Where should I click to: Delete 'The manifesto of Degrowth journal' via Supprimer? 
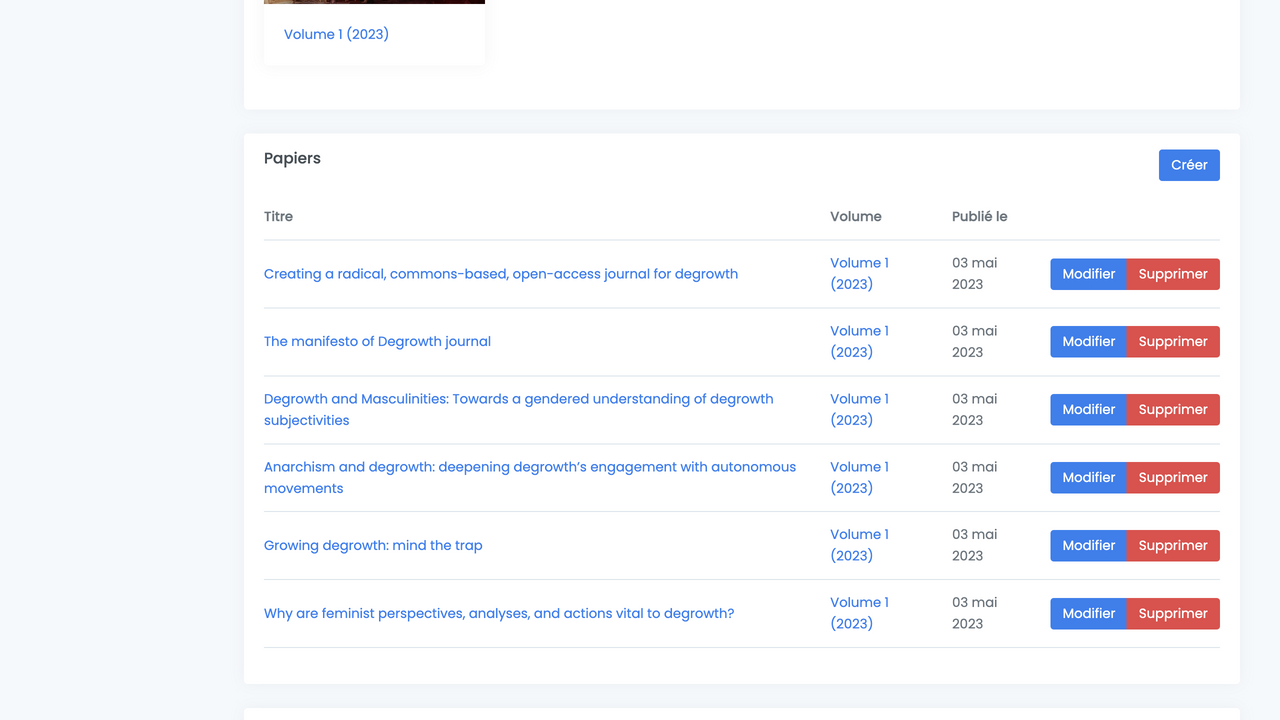tap(1172, 342)
